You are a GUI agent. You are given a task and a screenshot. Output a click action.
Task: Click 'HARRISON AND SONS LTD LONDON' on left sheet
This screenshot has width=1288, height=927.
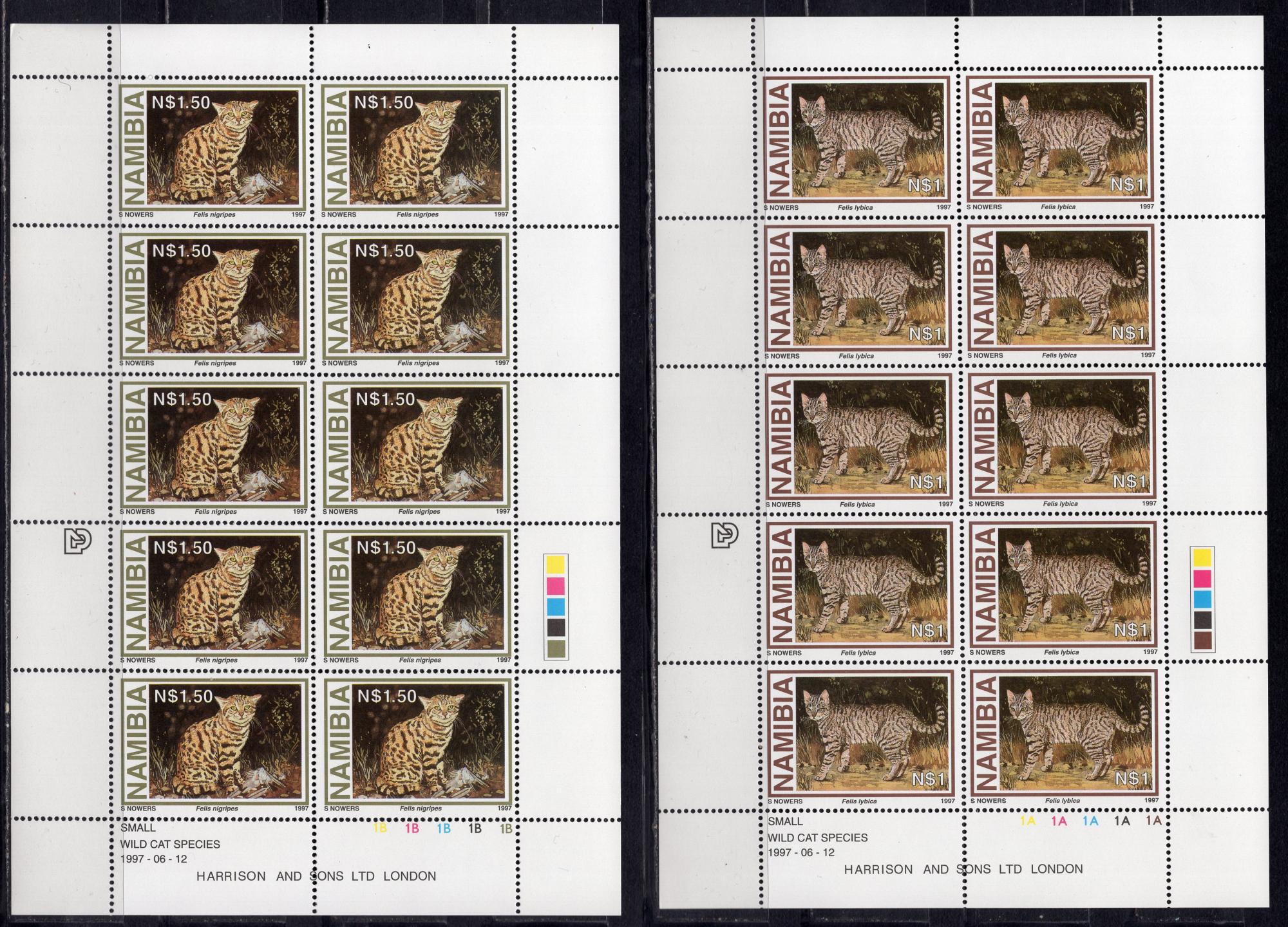316,876
